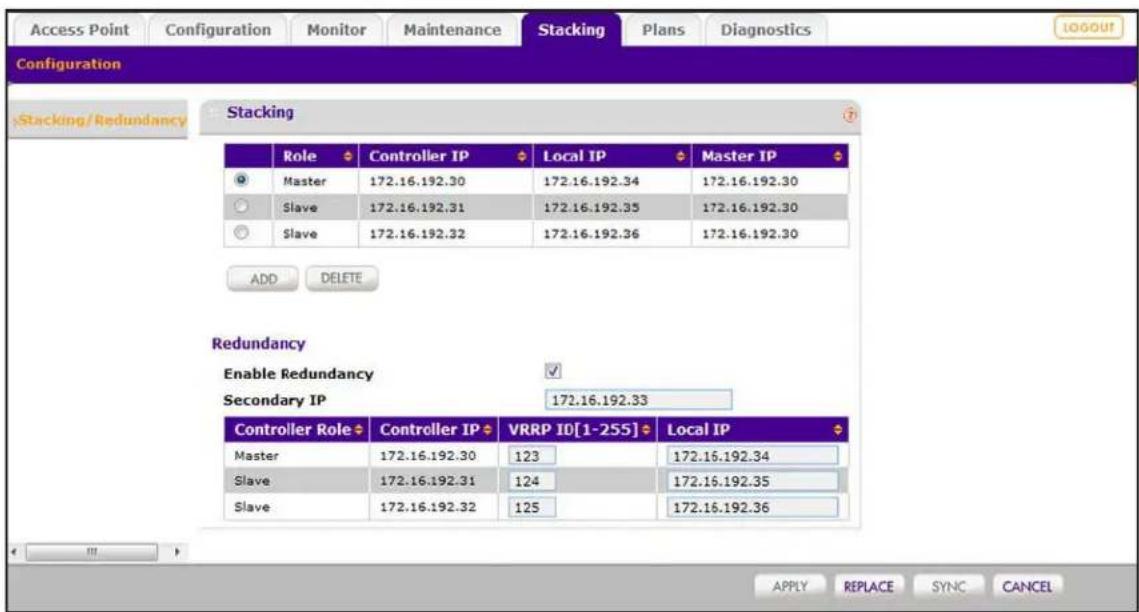Click sidebar scrollbar right arrow
Screen dimensions: 1139x612
tap(177, 552)
